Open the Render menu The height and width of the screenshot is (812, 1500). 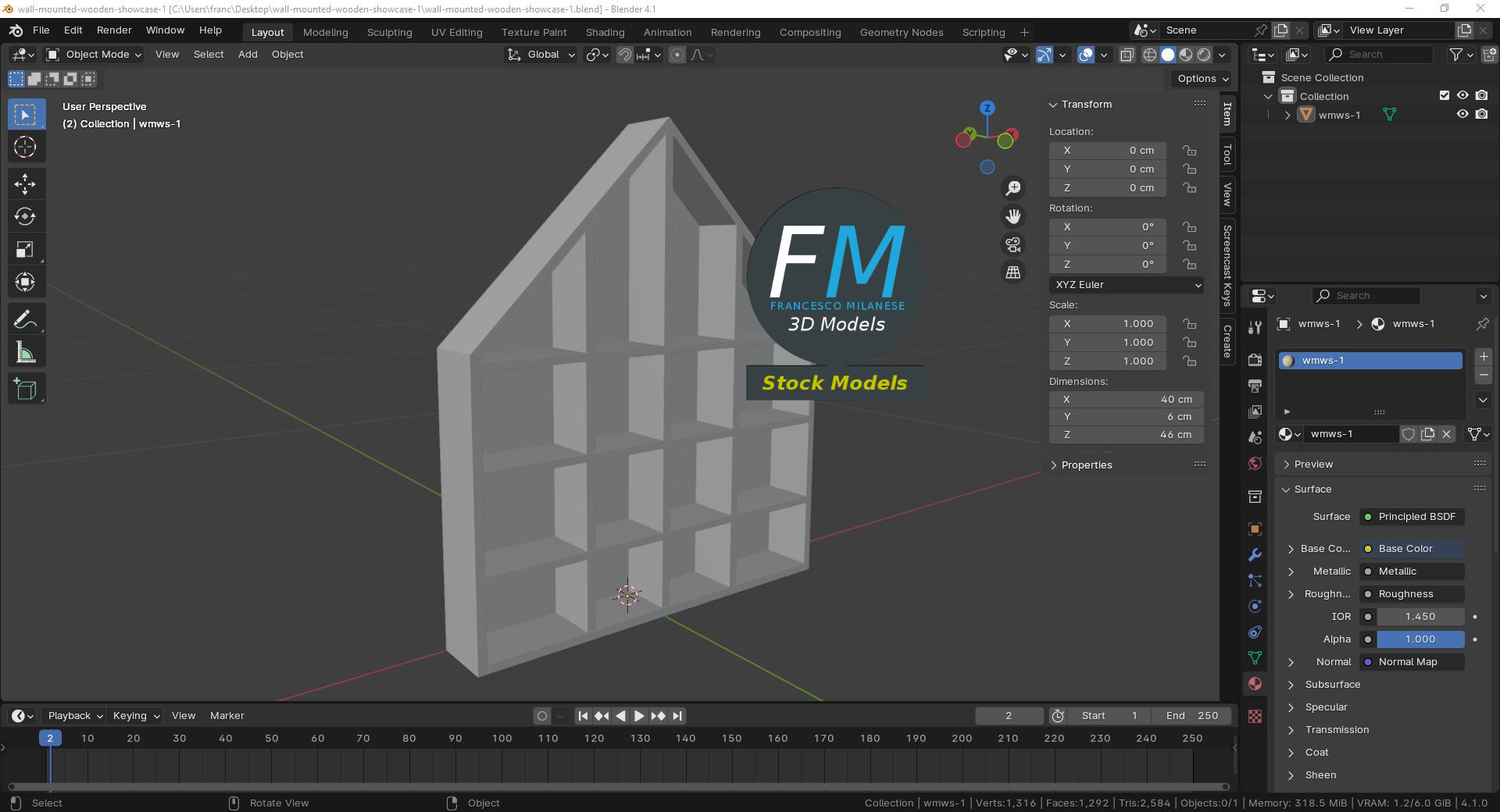click(114, 30)
